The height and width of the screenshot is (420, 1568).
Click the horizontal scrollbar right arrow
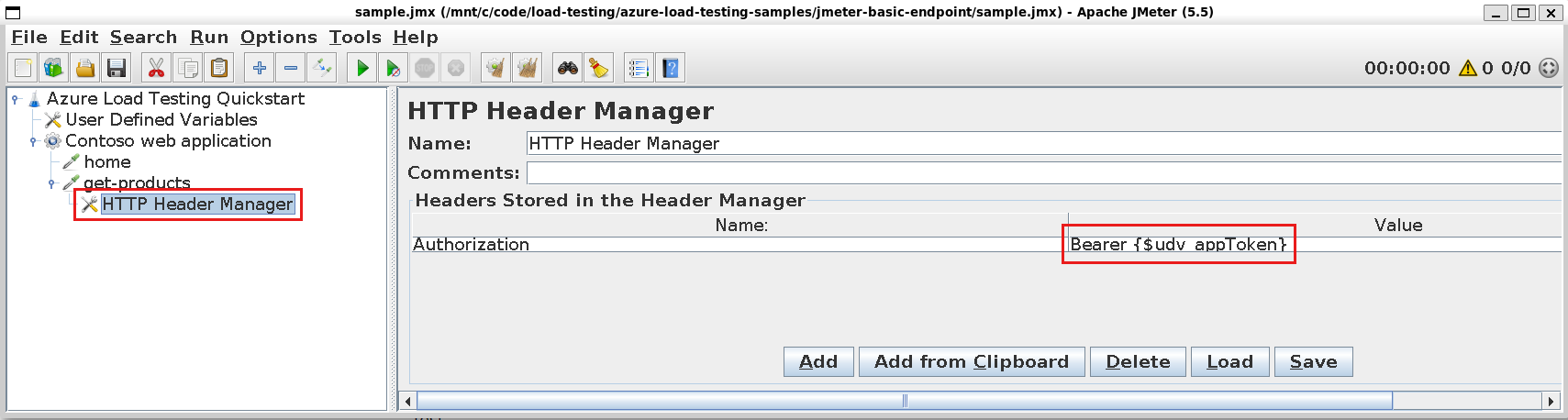pos(1551,401)
